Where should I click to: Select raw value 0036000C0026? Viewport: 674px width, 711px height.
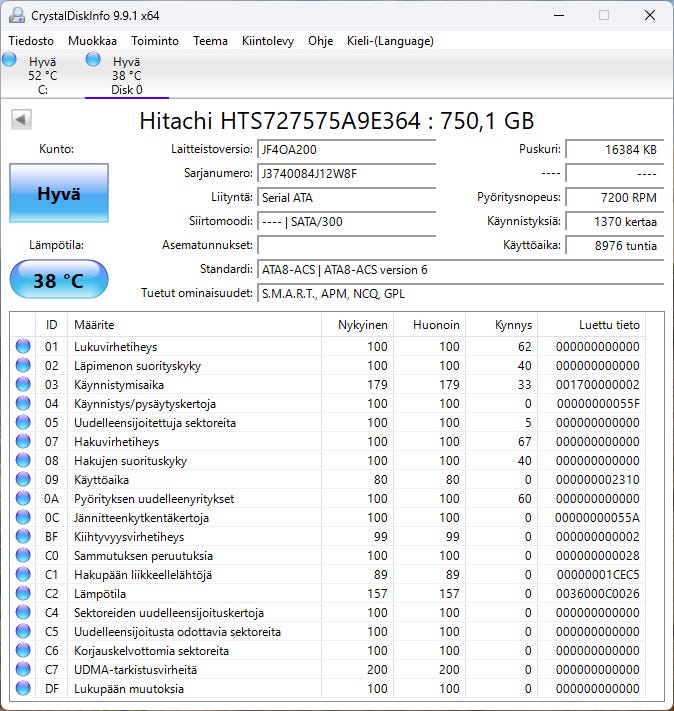coord(598,594)
